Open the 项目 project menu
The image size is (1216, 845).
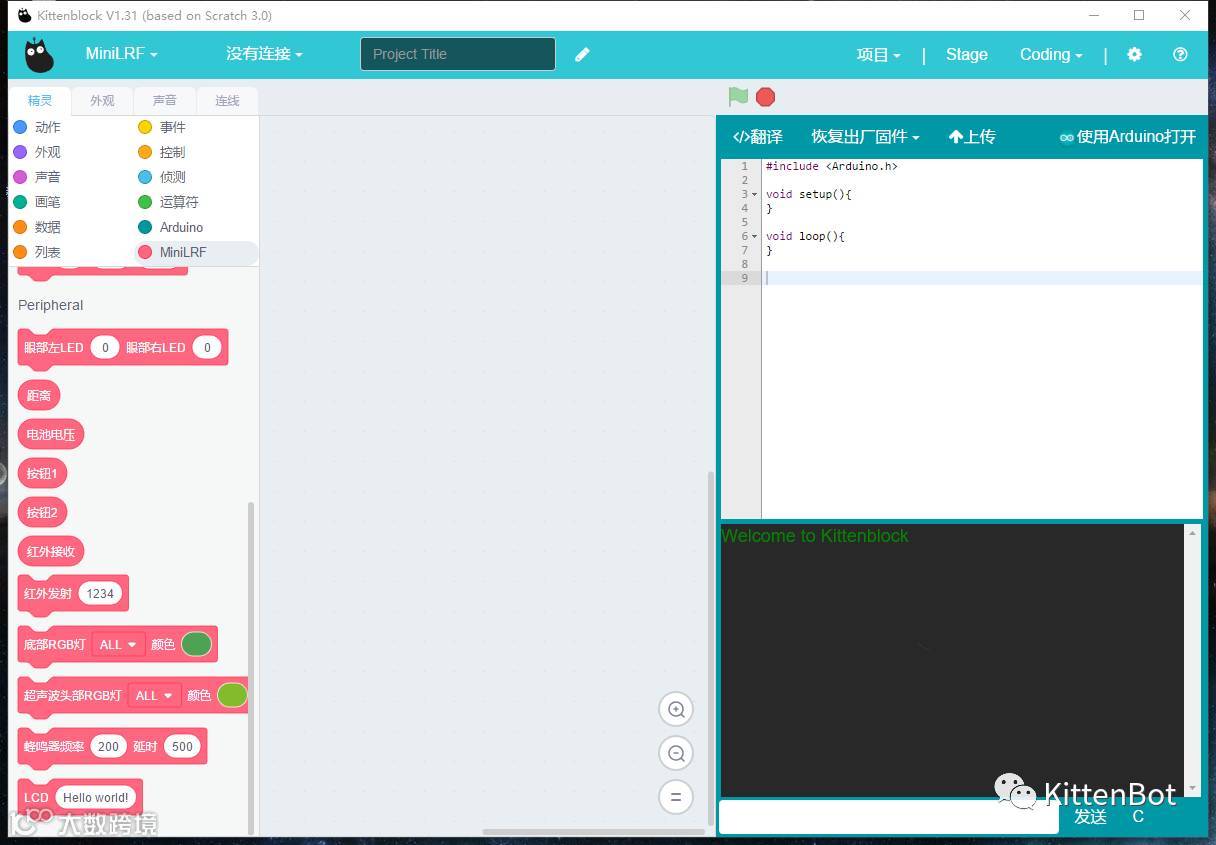[x=879, y=55]
